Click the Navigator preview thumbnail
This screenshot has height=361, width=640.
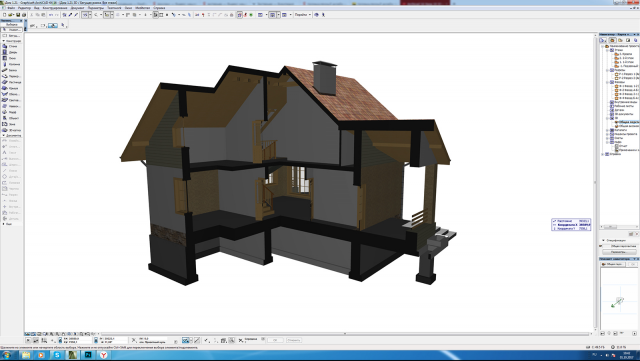pos(618,299)
